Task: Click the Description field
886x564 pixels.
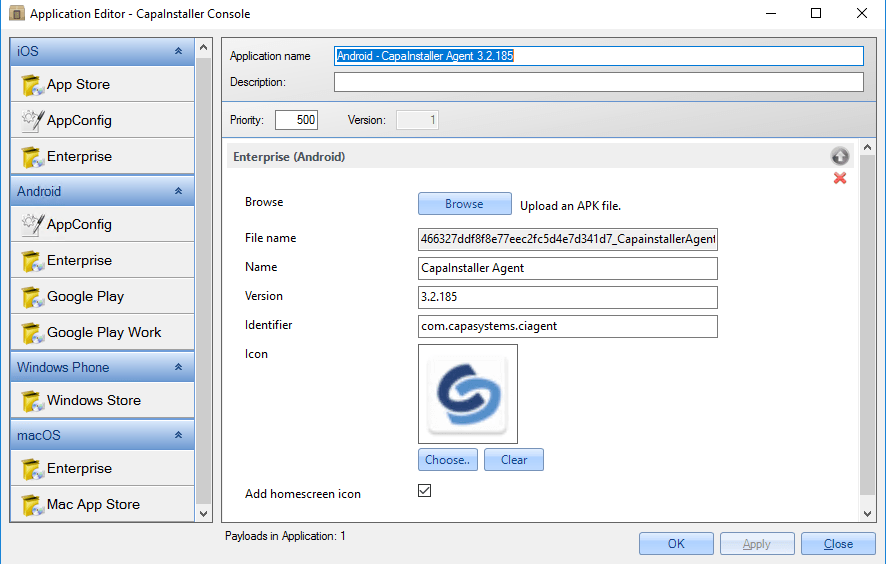Action: [598, 82]
